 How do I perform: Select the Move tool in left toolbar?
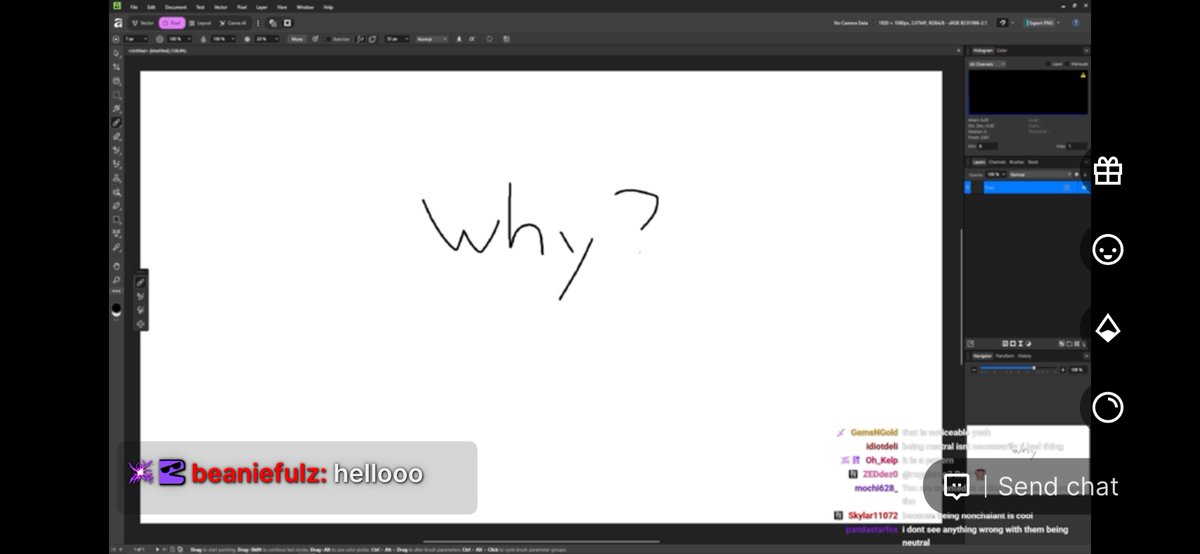click(x=117, y=54)
